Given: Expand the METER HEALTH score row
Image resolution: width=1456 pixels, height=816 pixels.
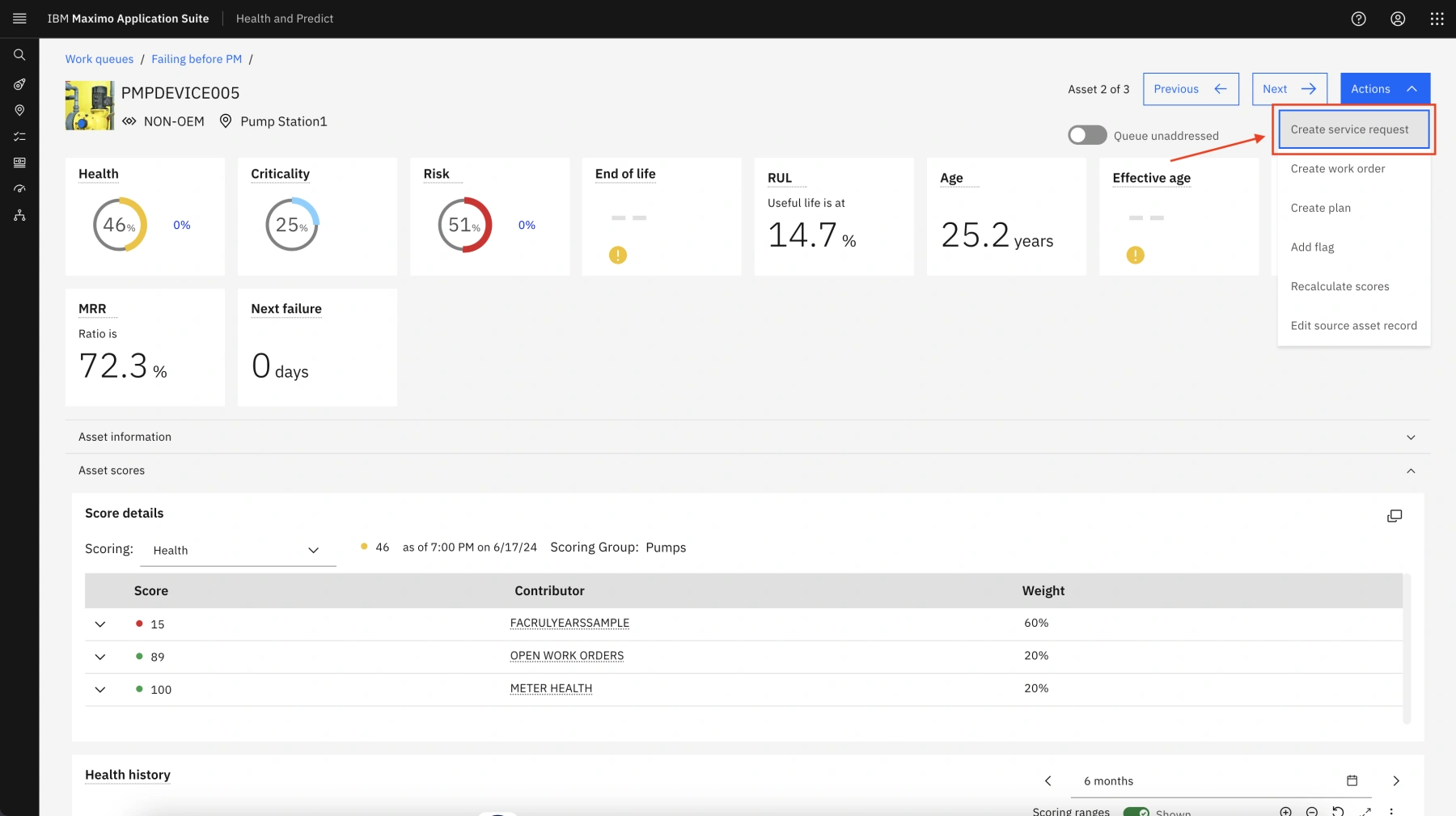Looking at the screenshot, I should 100,690.
